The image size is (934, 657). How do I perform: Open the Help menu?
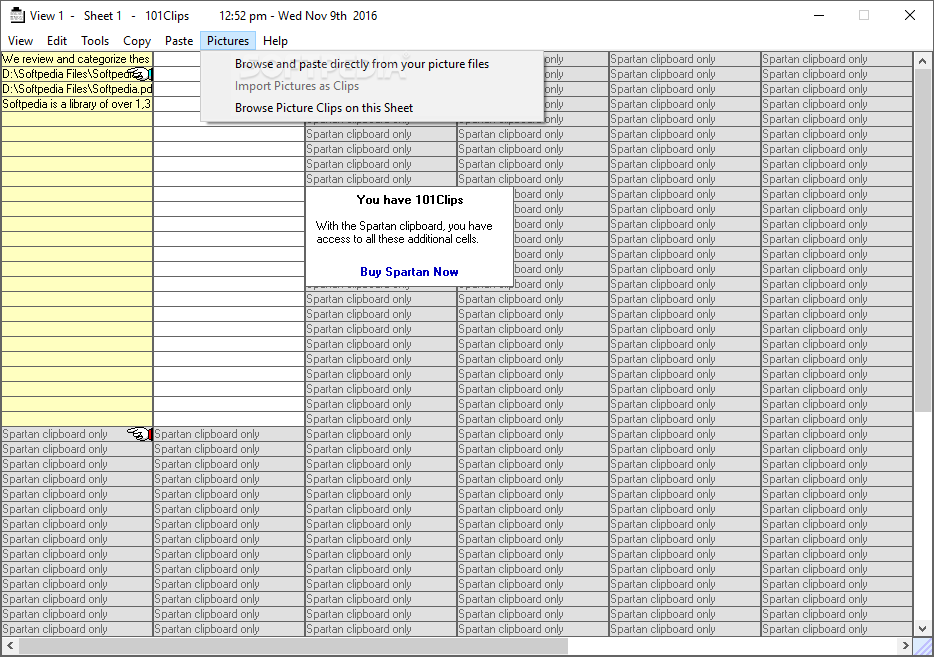click(275, 41)
